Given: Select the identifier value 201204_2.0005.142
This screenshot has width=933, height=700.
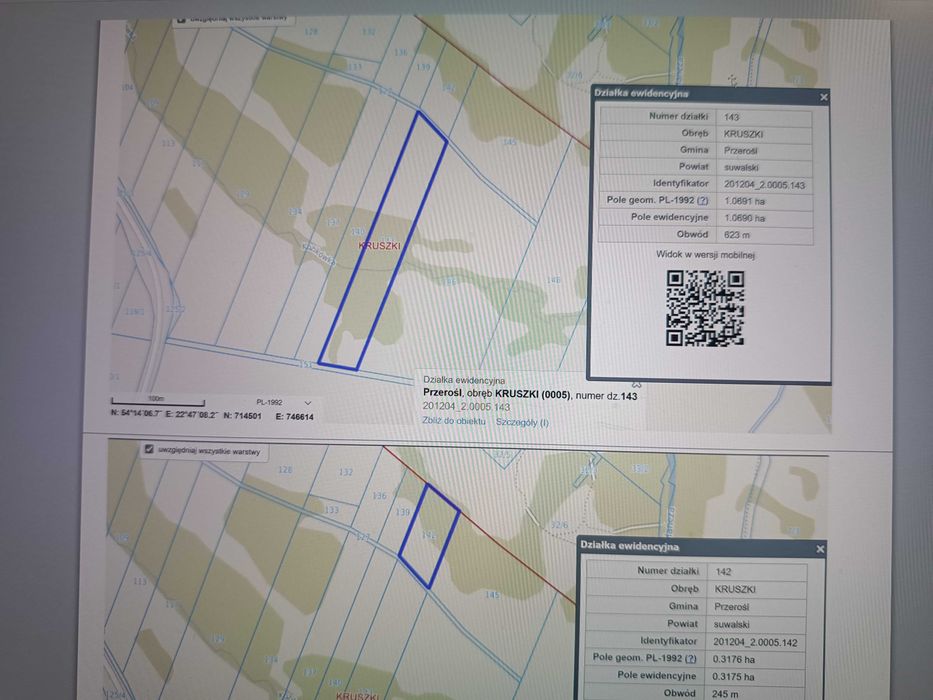Looking at the screenshot, I should pyautogui.click(x=755, y=642).
